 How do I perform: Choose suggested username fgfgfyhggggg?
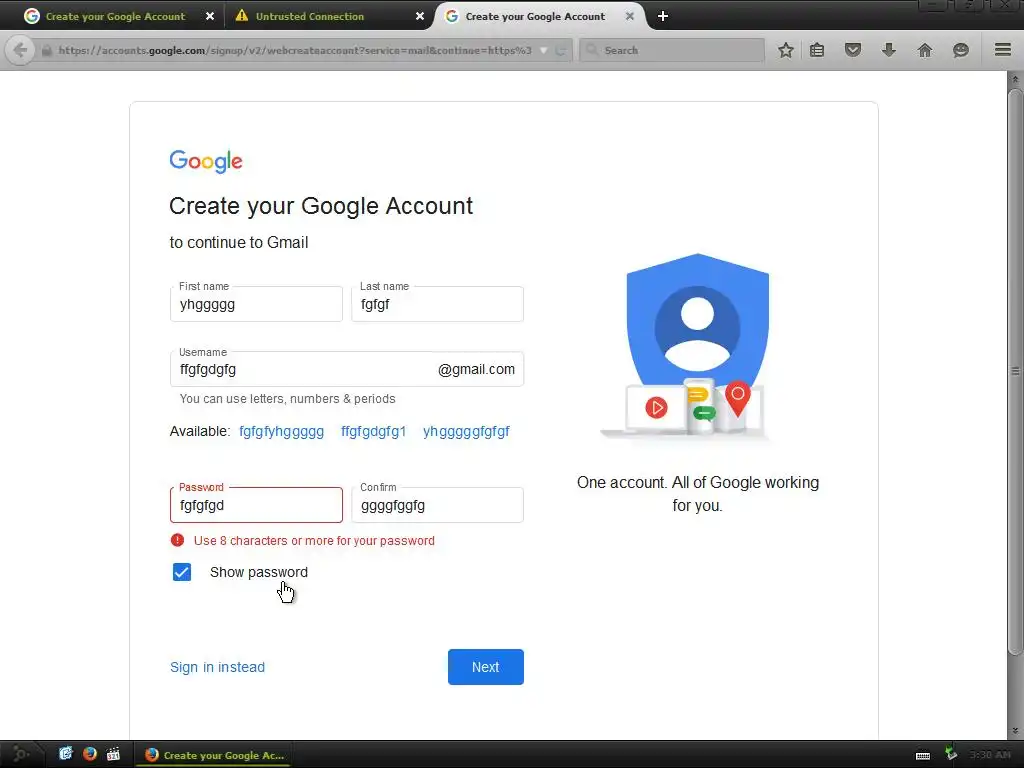pos(281,431)
